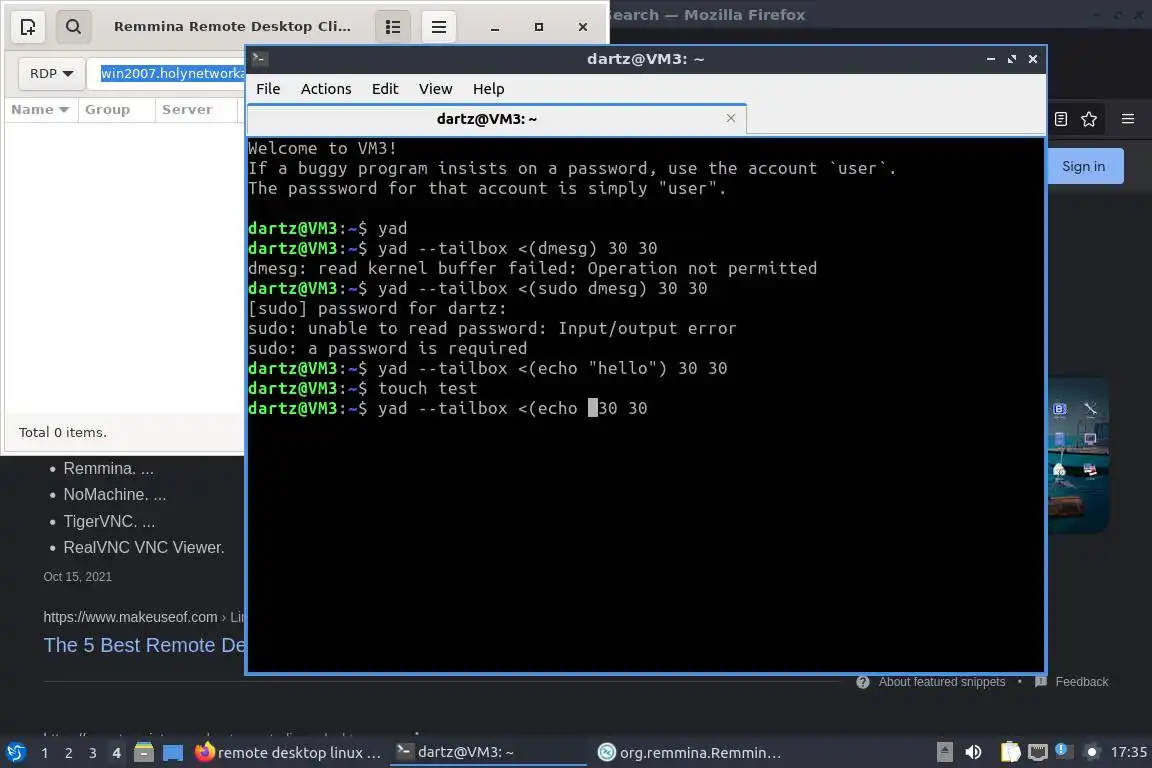Open Firefox application menu hamburger
The height and width of the screenshot is (768, 1152).
(x=1128, y=119)
